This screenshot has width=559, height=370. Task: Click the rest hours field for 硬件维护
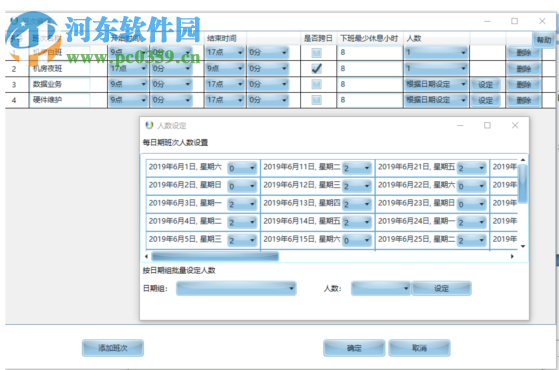pyautogui.click(x=370, y=100)
